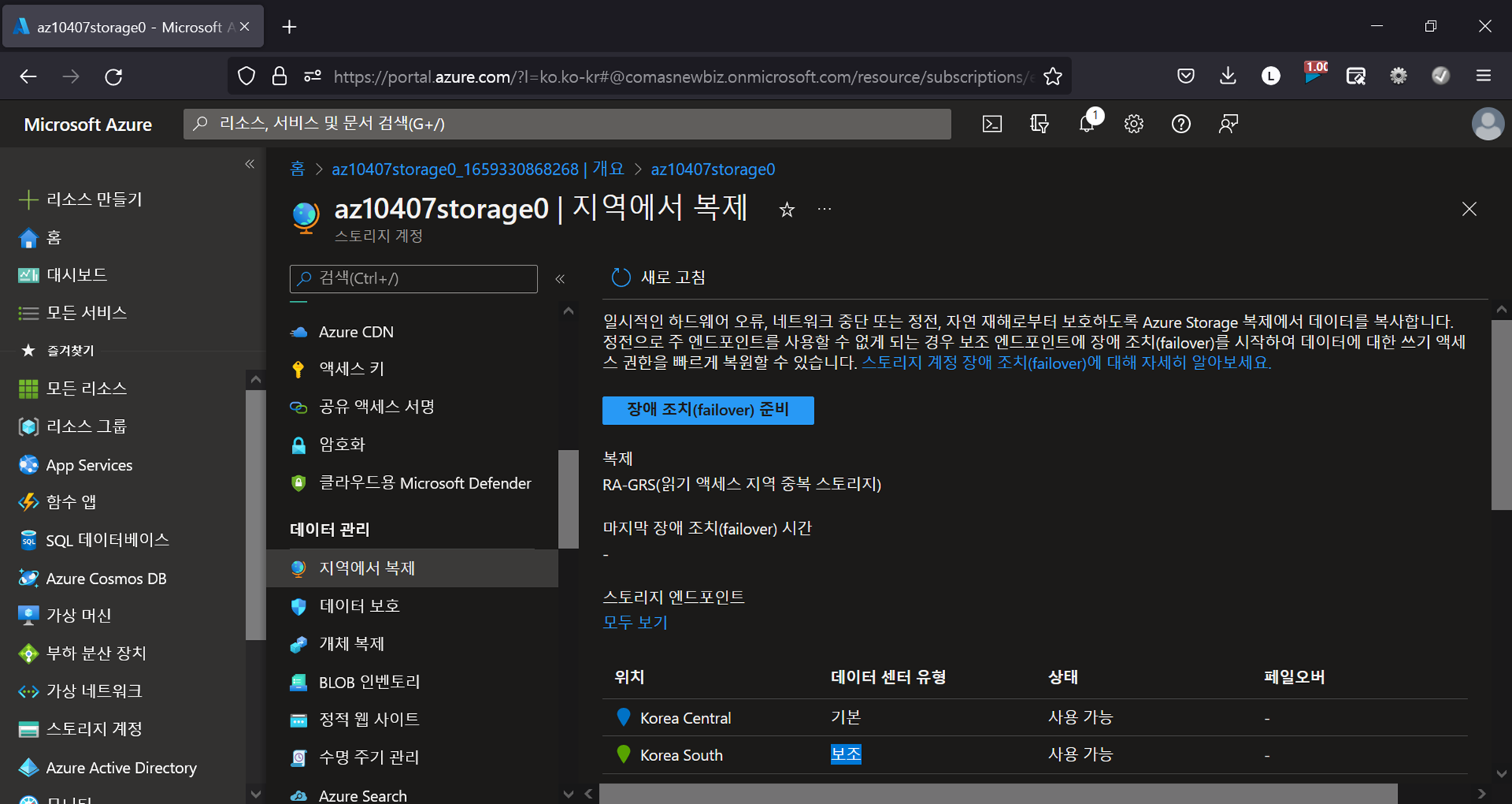Open browser downloads icon

tap(1228, 76)
